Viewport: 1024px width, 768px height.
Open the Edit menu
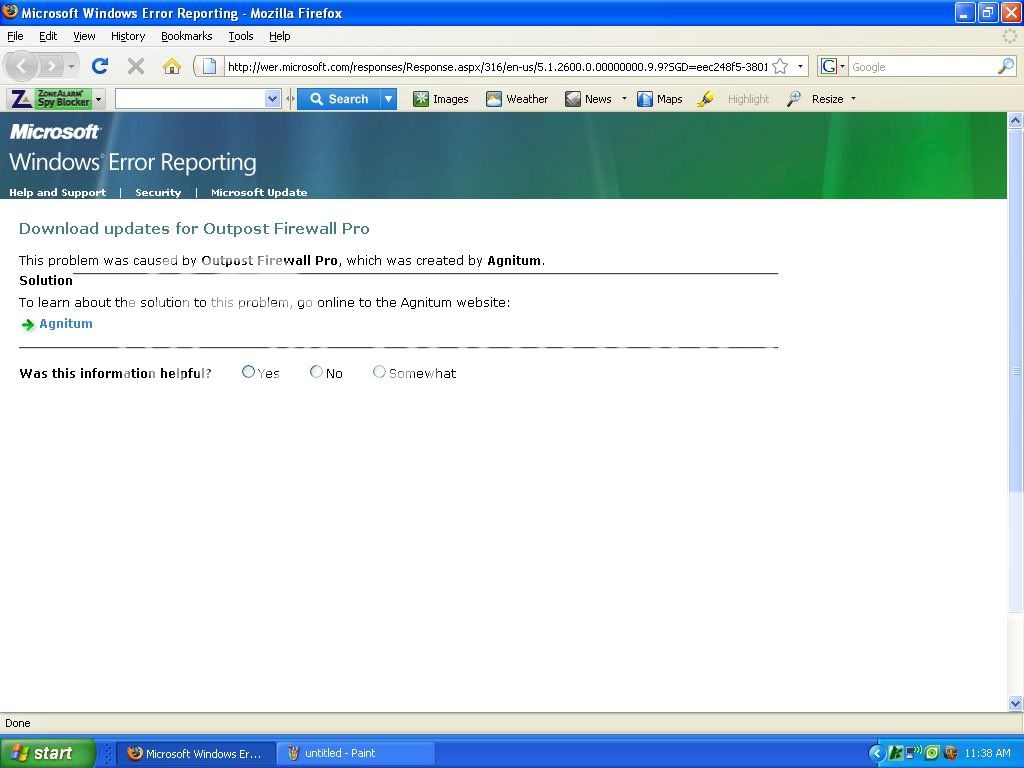(x=48, y=36)
